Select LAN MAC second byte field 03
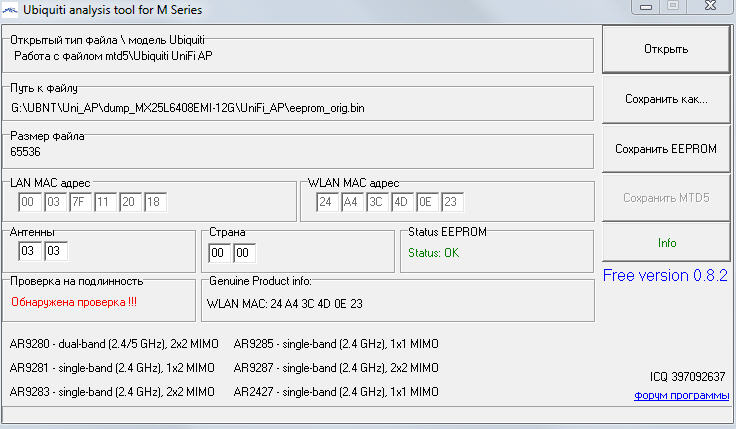The width and height of the screenshot is (736, 429). click(55, 202)
